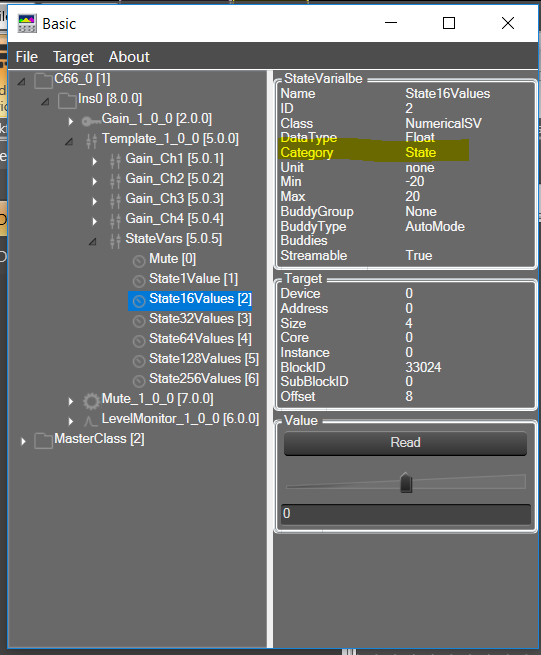Click the sliders icon beside StateVars
The width and height of the screenshot is (541, 655).
[115, 241]
